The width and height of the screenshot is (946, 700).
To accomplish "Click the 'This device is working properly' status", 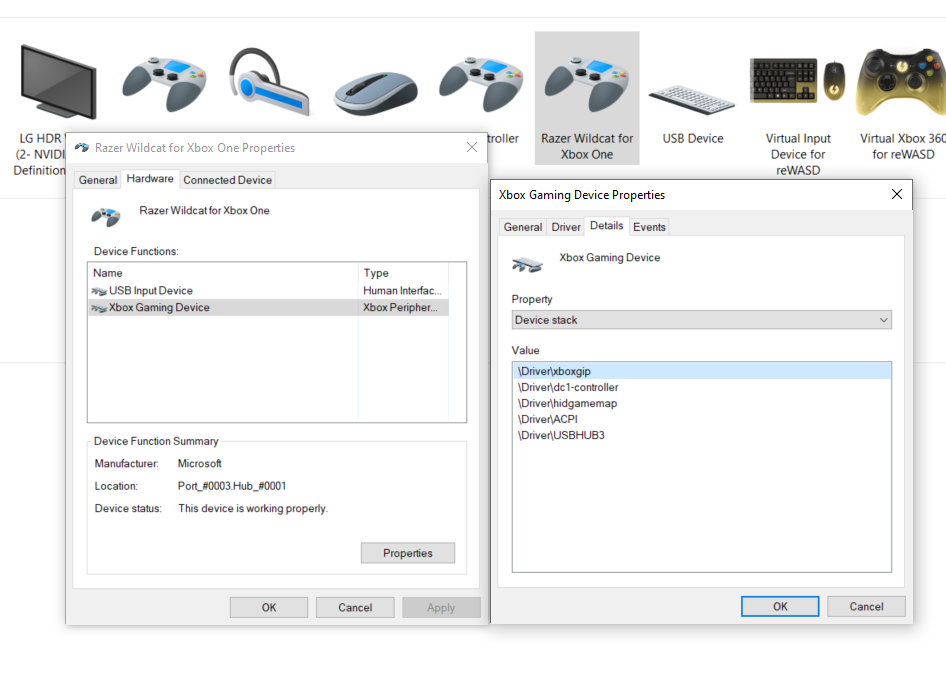I will coord(253,508).
